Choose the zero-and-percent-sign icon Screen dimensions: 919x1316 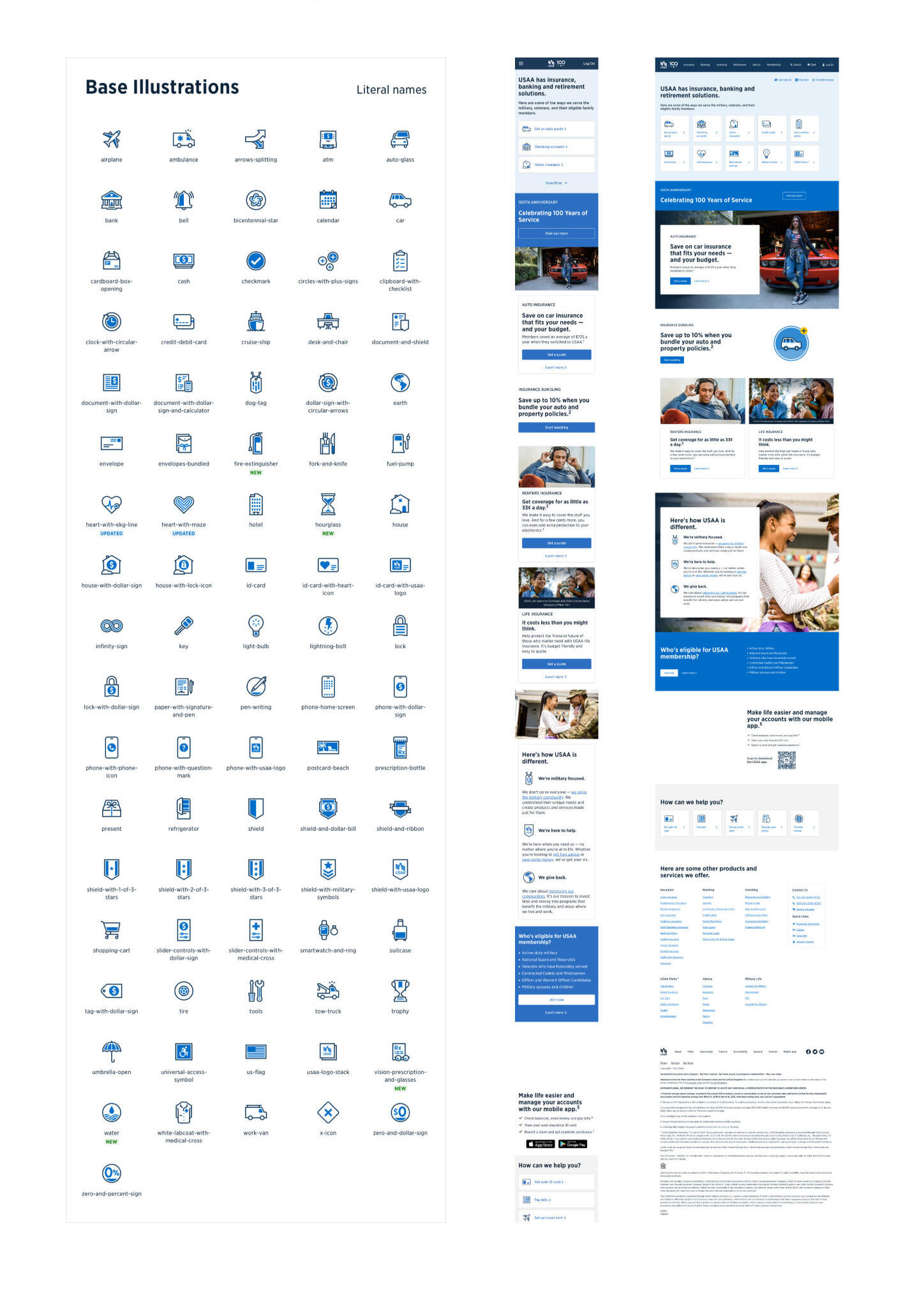tap(112, 1173)
